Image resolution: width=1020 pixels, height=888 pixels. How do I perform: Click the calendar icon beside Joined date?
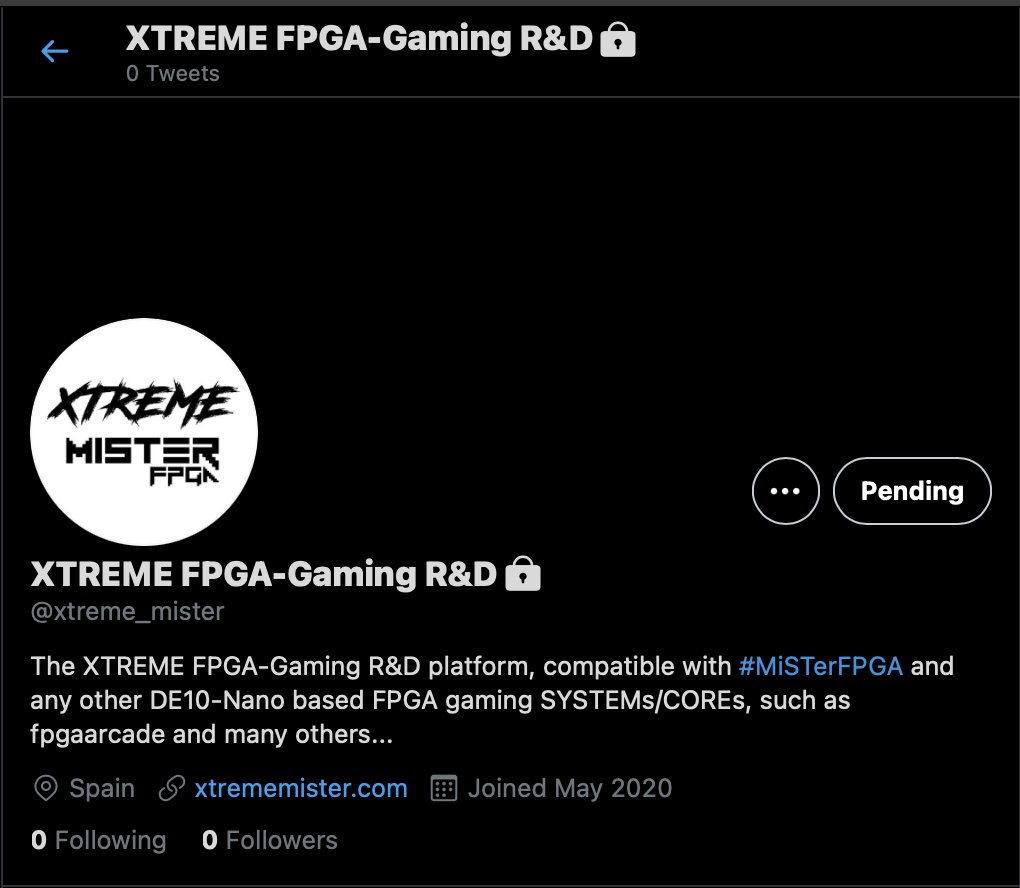[x=444, y=788]
